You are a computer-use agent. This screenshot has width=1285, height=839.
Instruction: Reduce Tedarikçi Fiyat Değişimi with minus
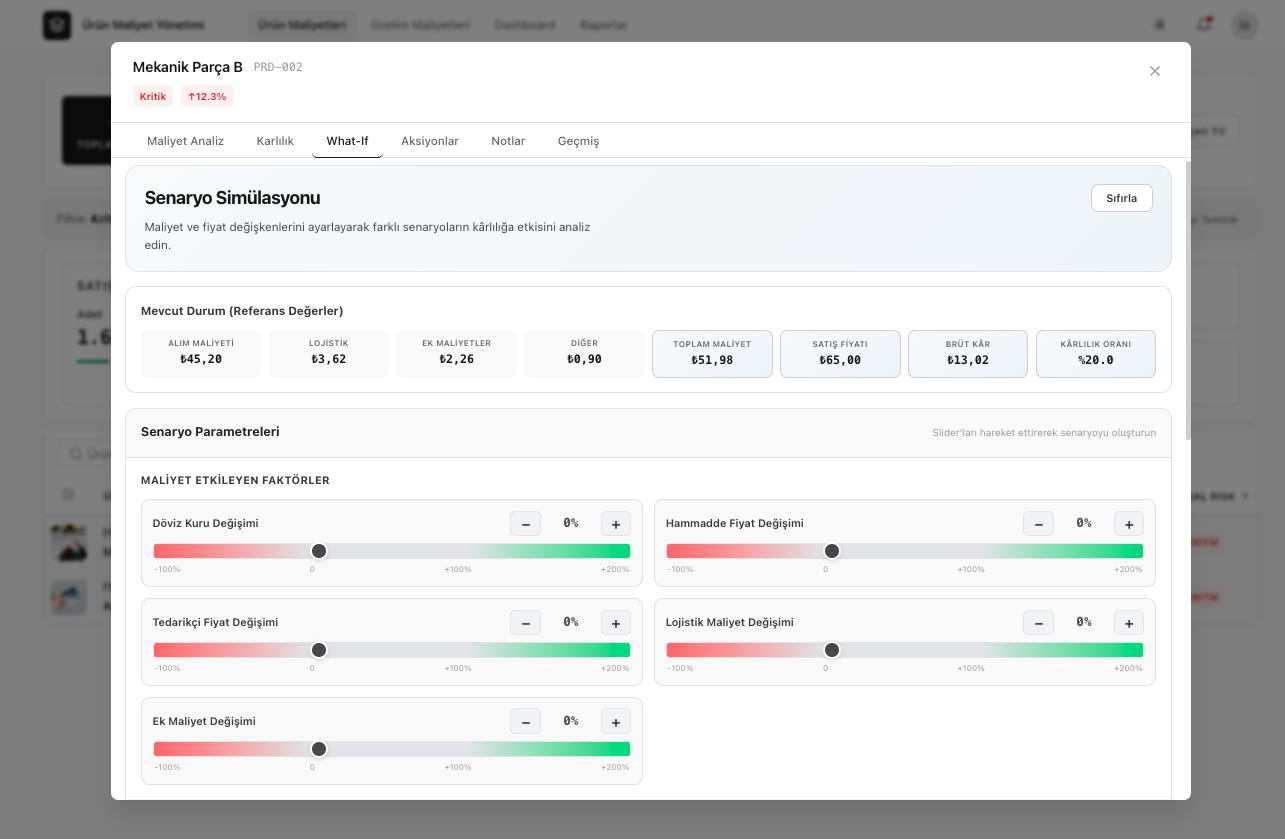pyautogui.click(x=525, y=622)
